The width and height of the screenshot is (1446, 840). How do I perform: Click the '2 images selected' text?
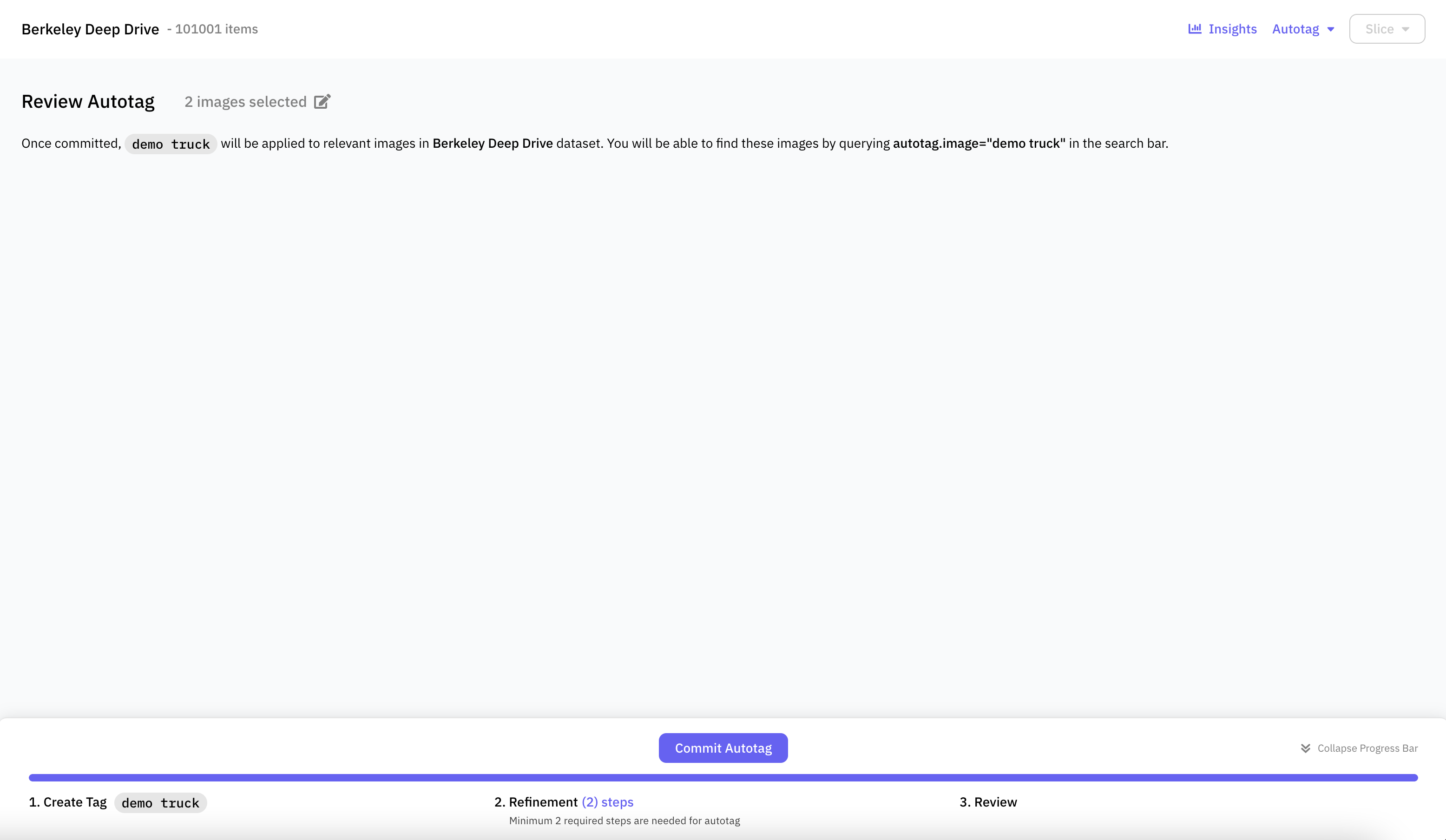coord(246,102)
